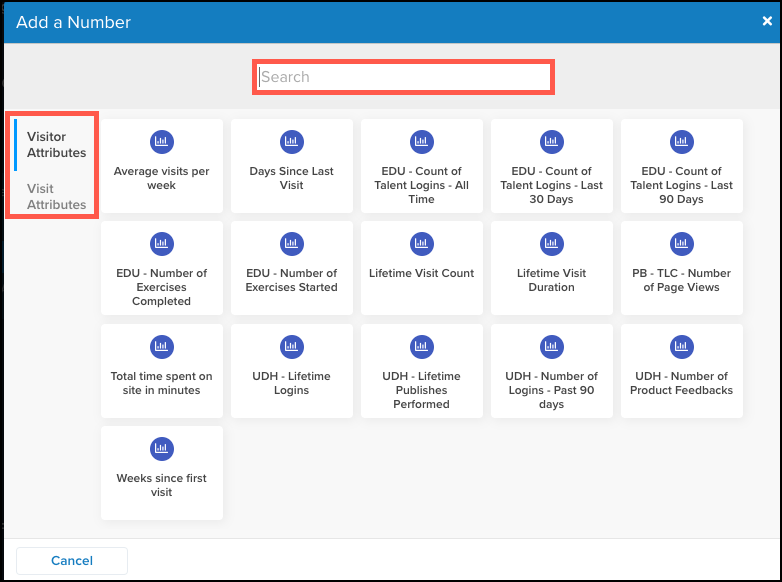Select the Days Since Last Visit icon

click(291, 142)
